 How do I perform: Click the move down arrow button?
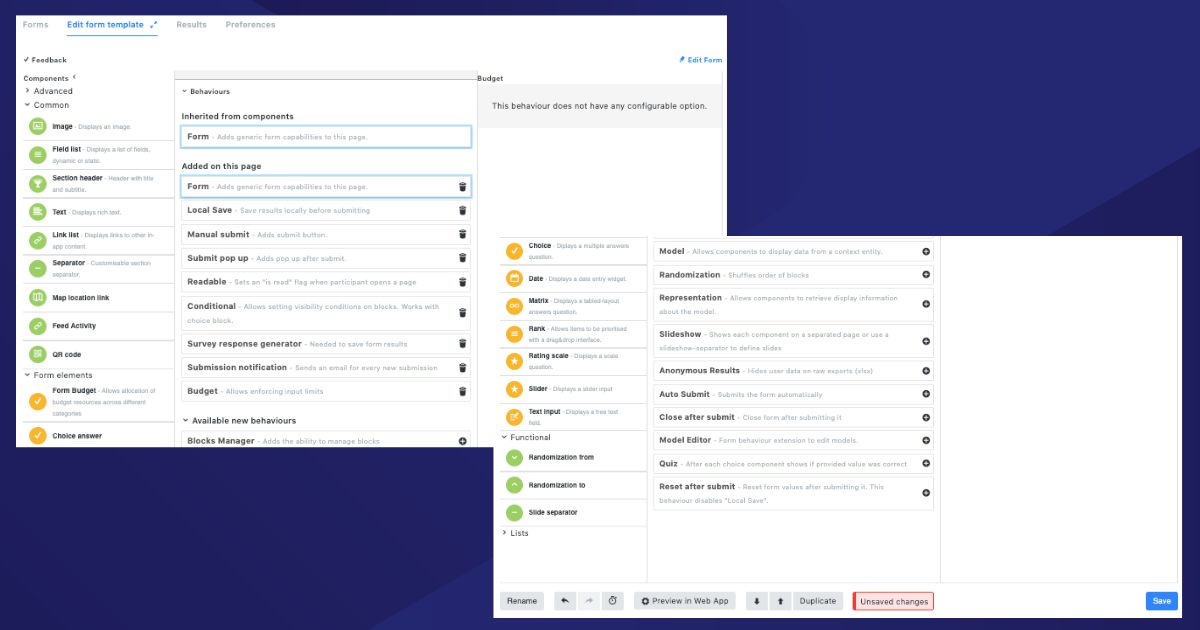click(x=757, y=601)
